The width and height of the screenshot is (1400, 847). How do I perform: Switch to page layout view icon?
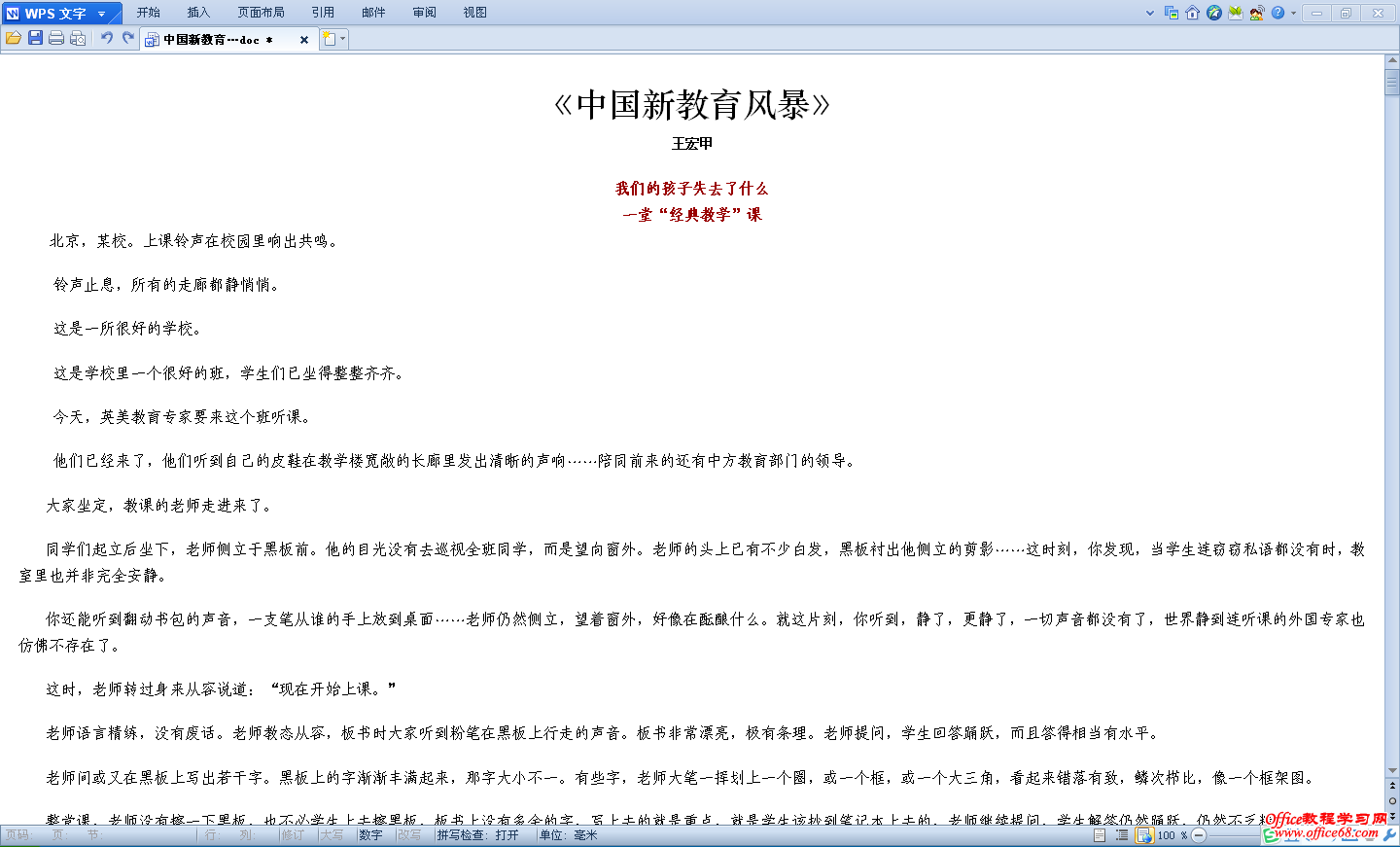(x=1100, y=835)
